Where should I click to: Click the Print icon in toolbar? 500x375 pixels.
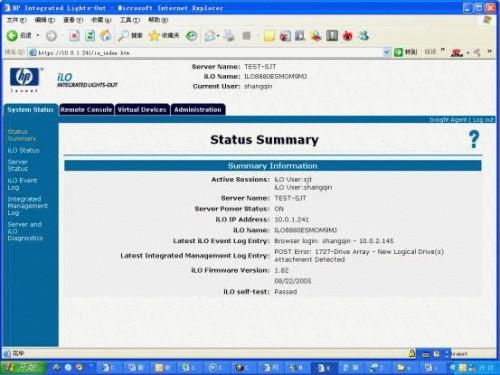click(229, 35)
